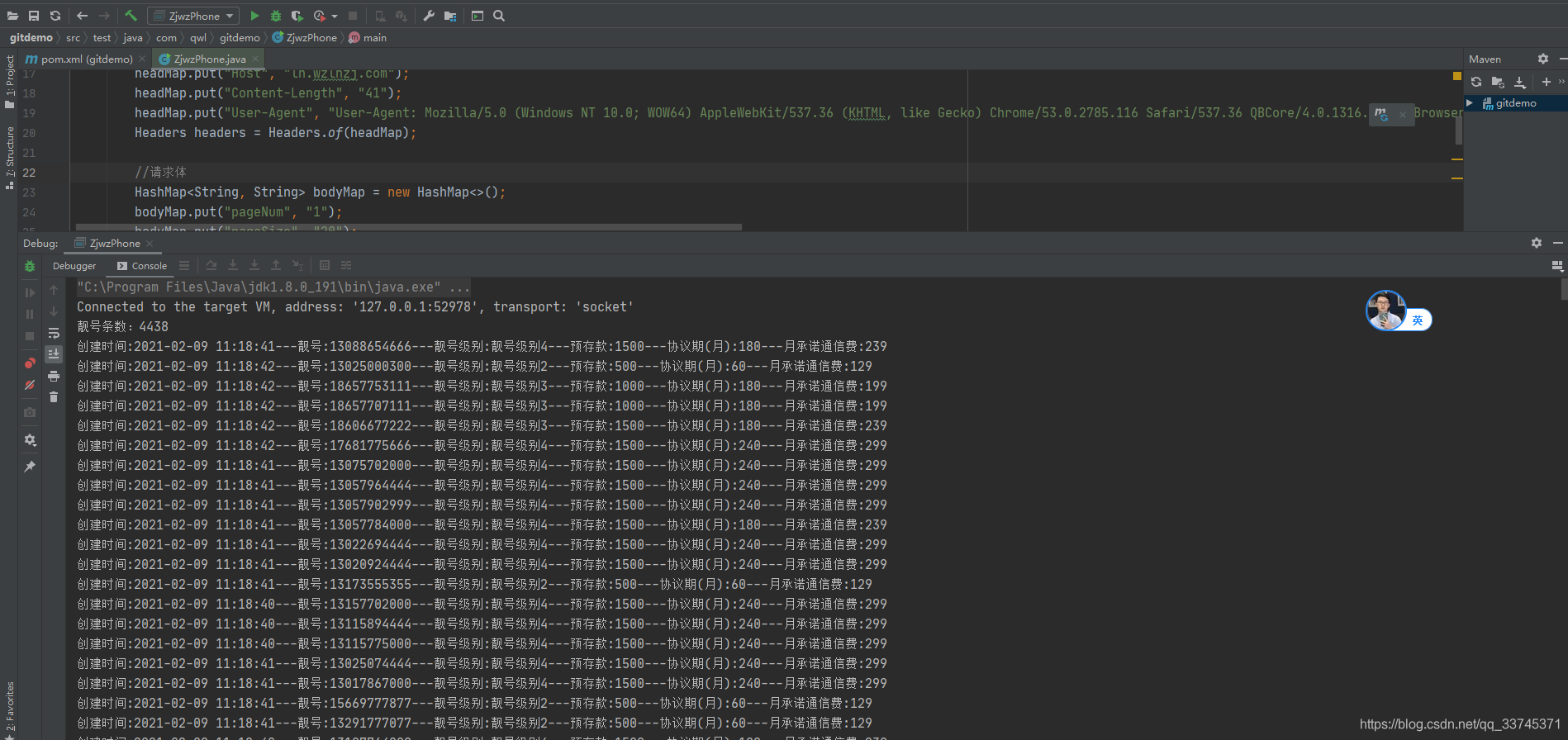Viewport: 1568px width, 740px height.
Task: Toggle Scroll to End in console
Action: point(54,354)
